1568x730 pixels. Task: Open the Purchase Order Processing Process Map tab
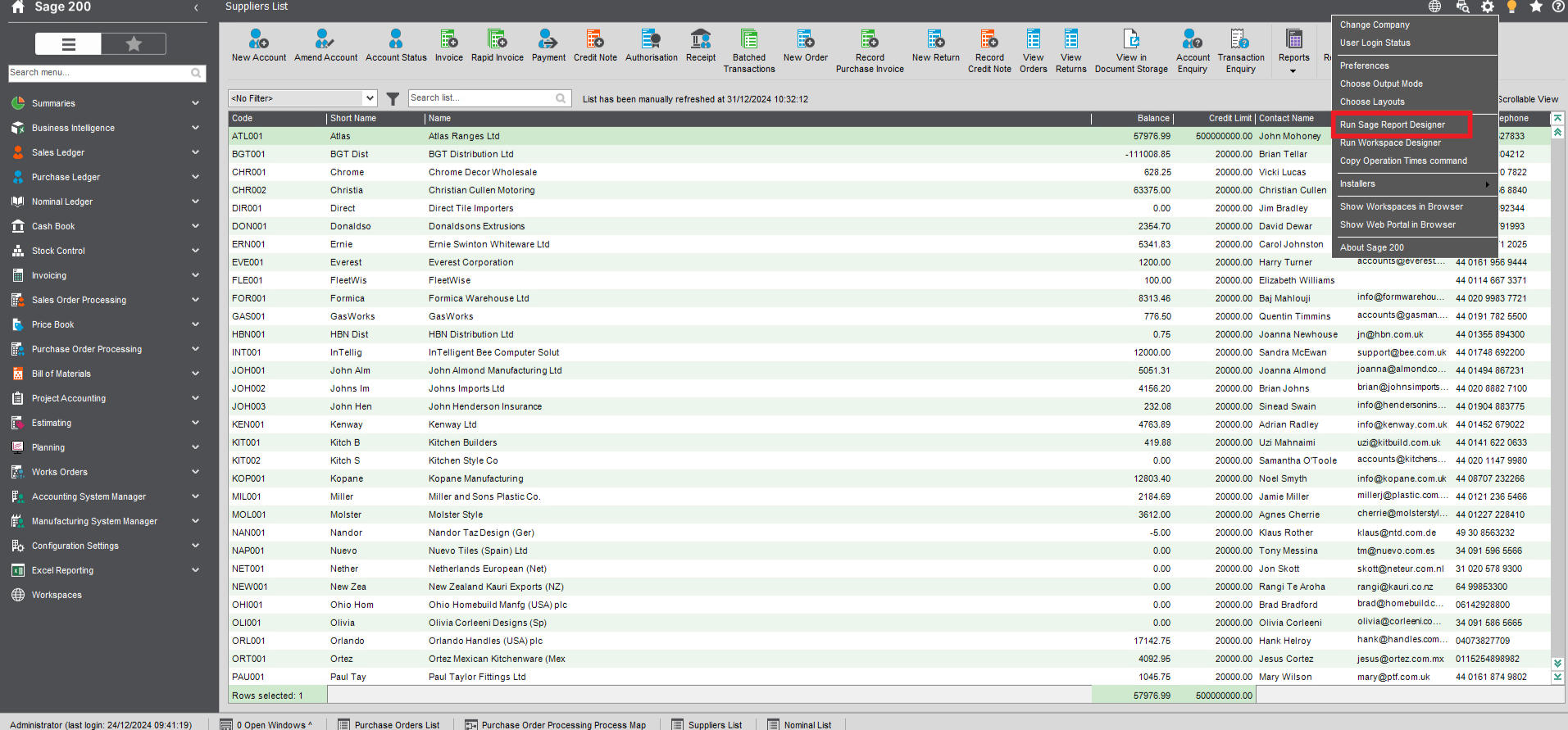click(x=556, y=724)
